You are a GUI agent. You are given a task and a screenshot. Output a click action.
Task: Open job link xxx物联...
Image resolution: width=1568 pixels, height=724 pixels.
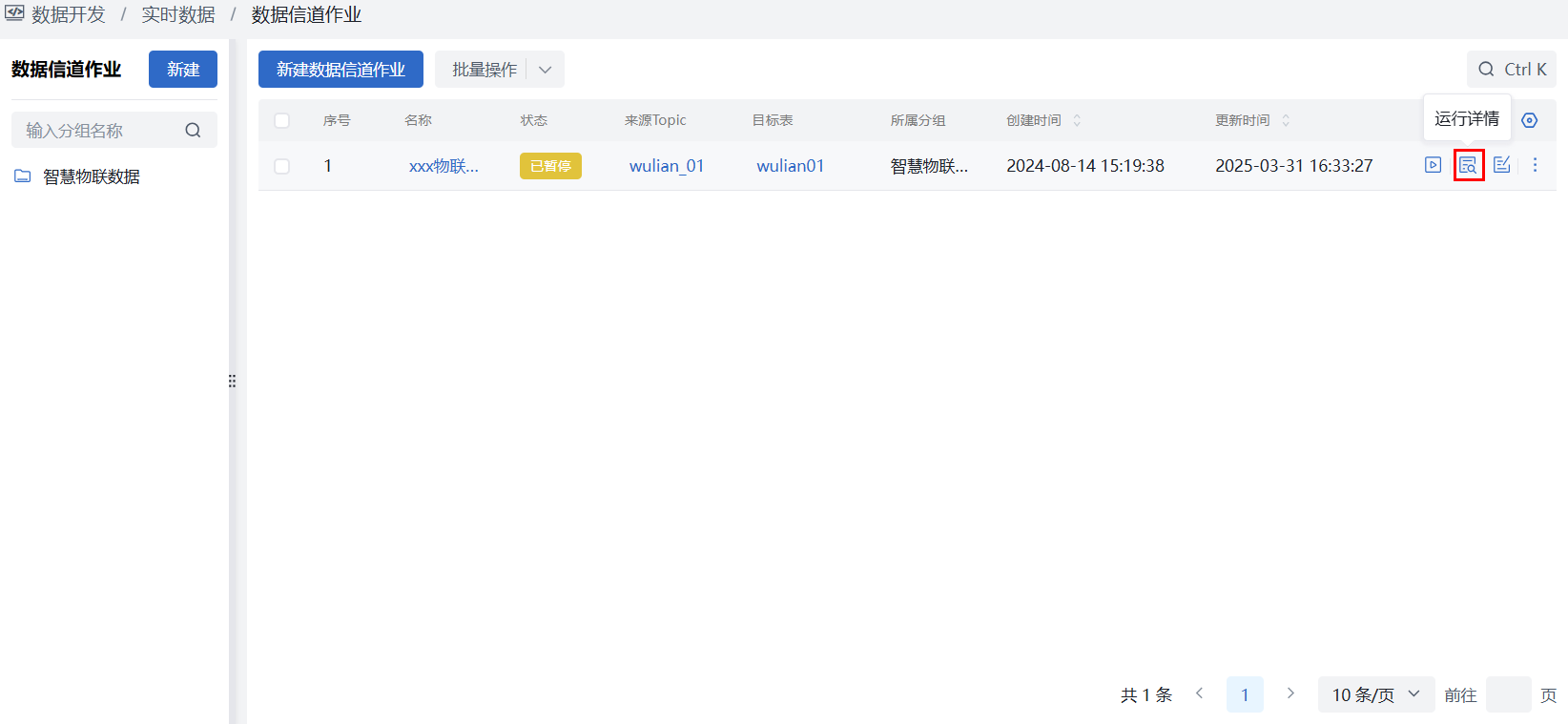click(444, 166)
